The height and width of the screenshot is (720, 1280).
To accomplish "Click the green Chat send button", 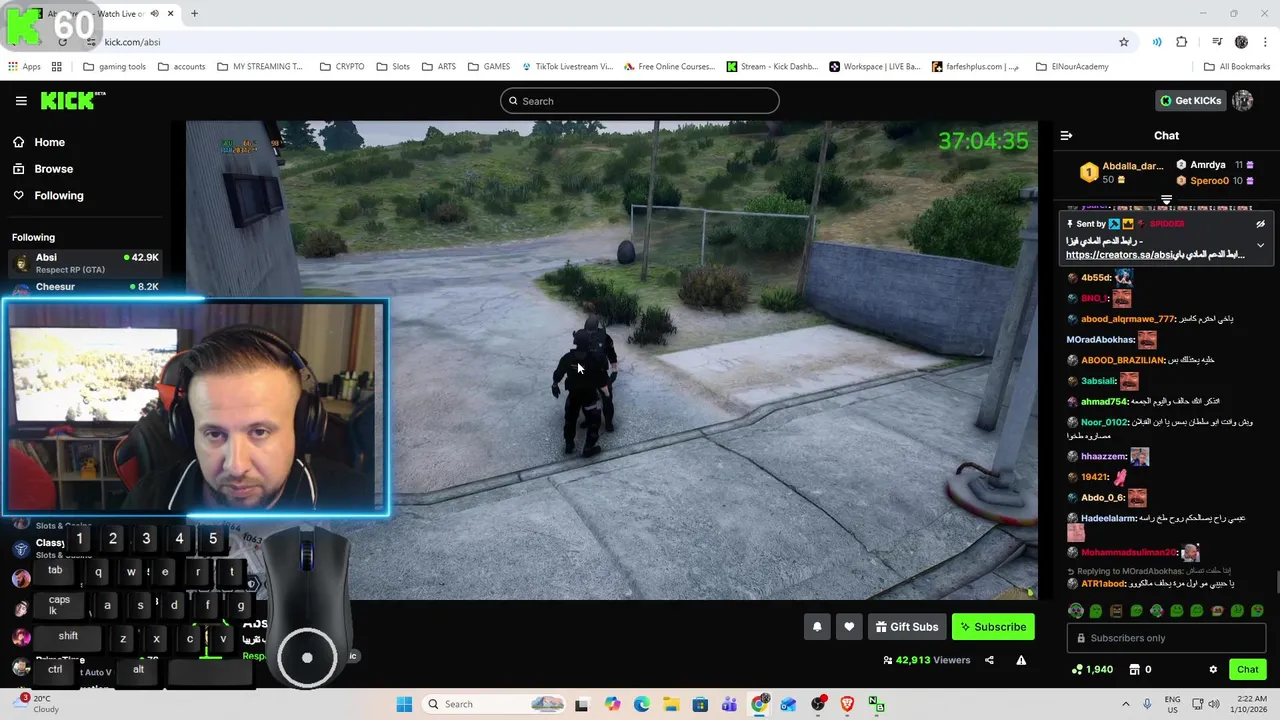I will point(1247,670).
